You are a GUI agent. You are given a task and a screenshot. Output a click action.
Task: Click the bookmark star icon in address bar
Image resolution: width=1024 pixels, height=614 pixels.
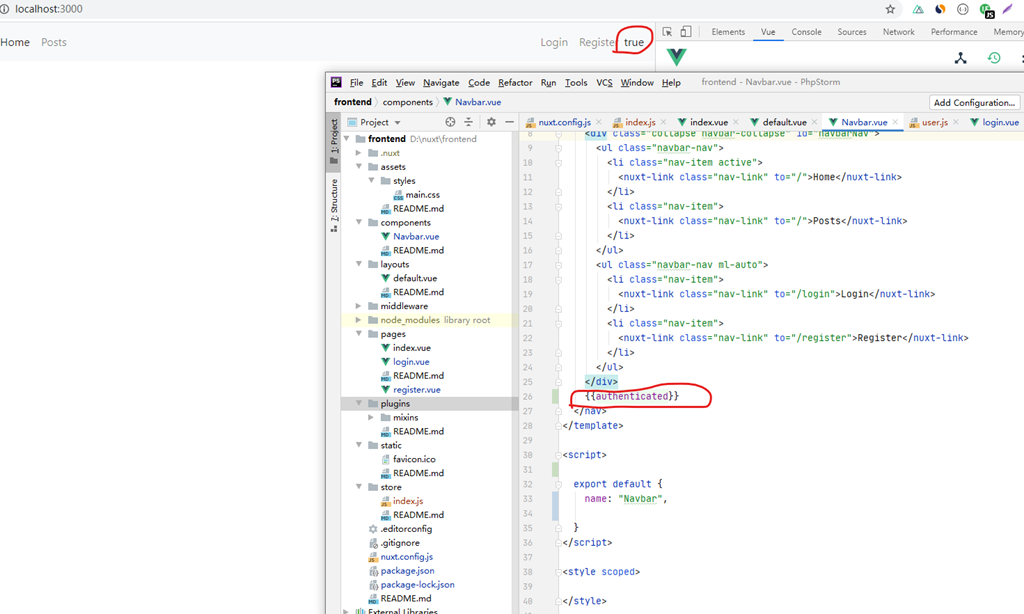tap(890, 9)
